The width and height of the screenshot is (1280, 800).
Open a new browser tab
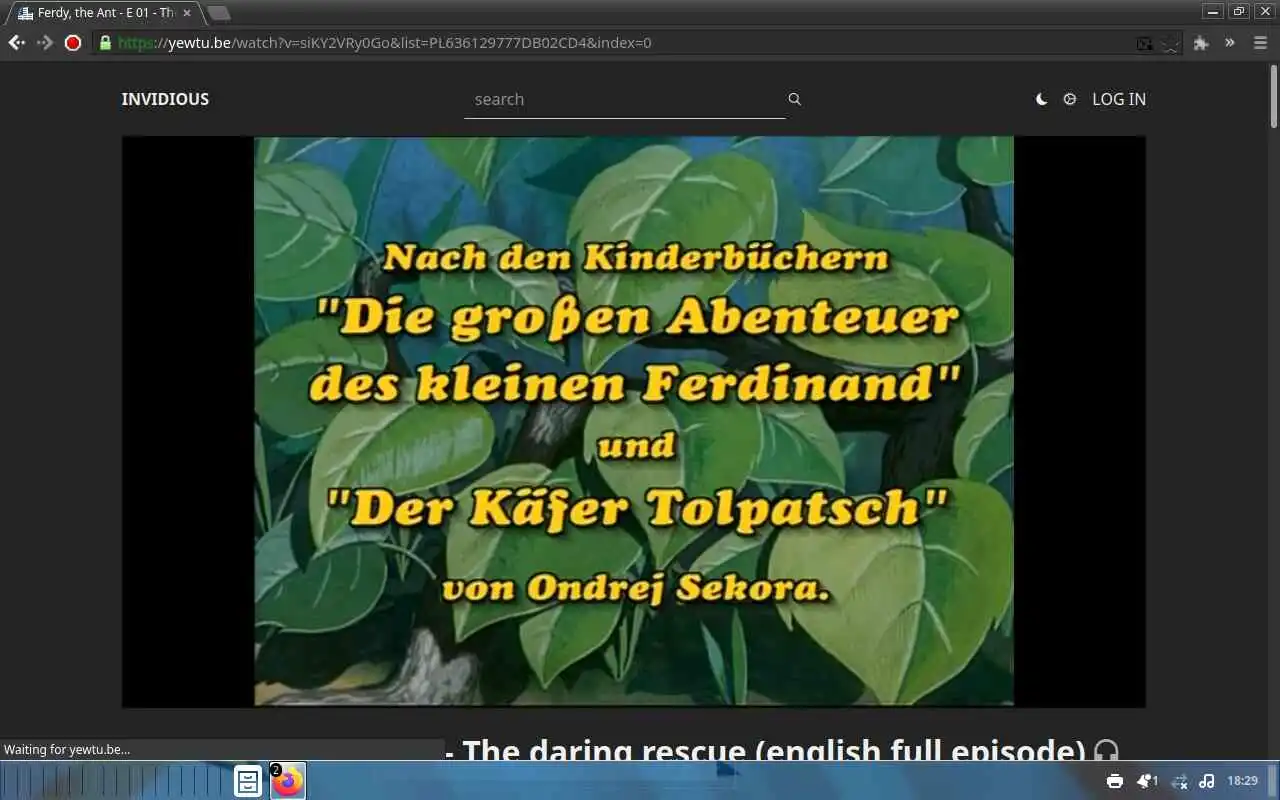pyautogui.click(x=218, y=13)
